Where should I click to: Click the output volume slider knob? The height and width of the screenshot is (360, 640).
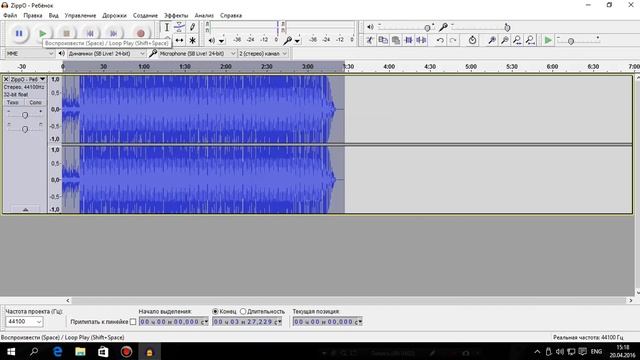pos(427,28)
